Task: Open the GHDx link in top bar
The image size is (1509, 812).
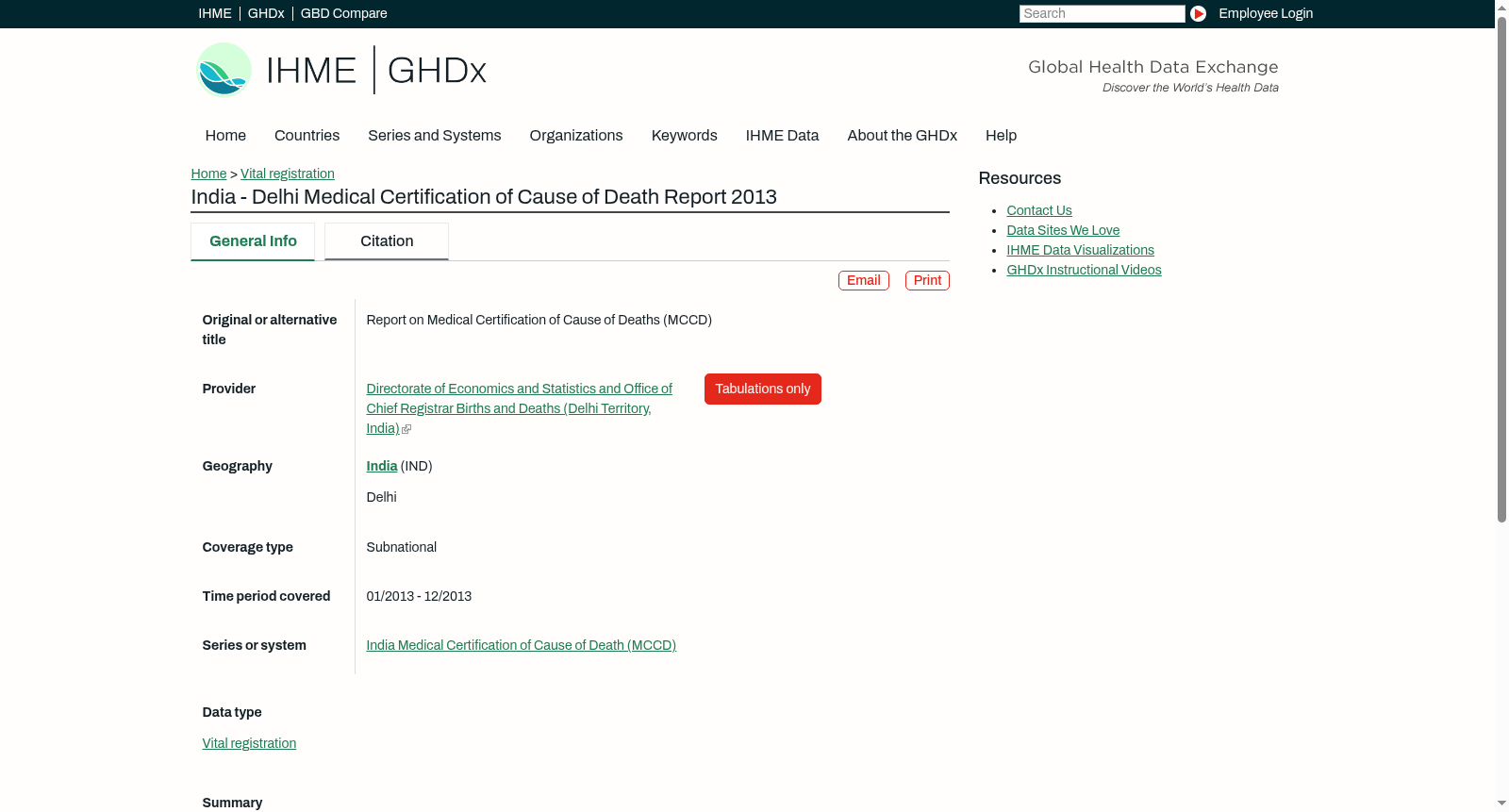Action: (266, 13)
